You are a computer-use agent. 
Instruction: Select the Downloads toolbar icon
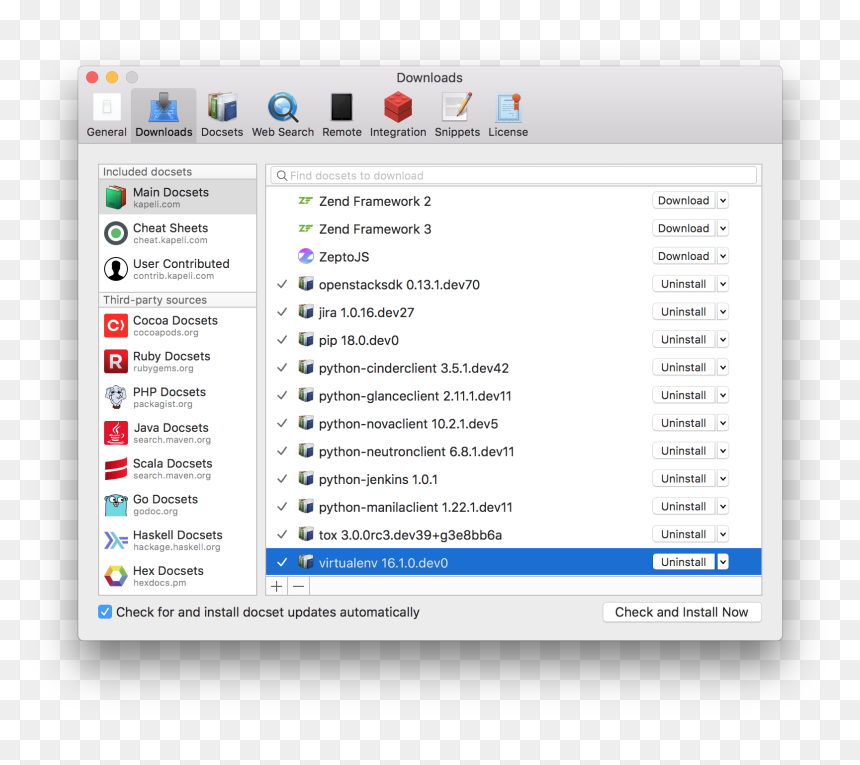tap(163, 107)
